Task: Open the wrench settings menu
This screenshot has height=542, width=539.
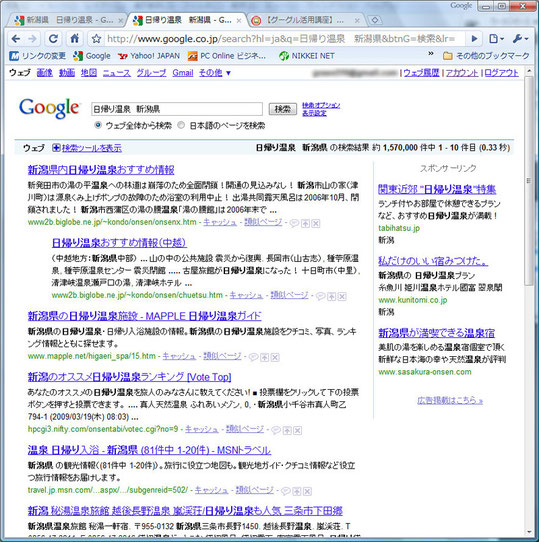Action: [x=520, y=39]
